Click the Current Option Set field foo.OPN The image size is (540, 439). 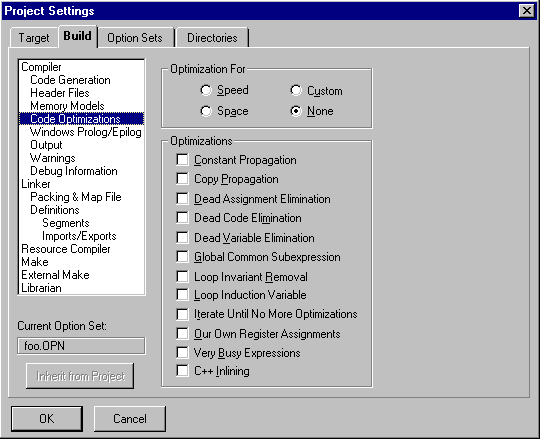point(81,346)
